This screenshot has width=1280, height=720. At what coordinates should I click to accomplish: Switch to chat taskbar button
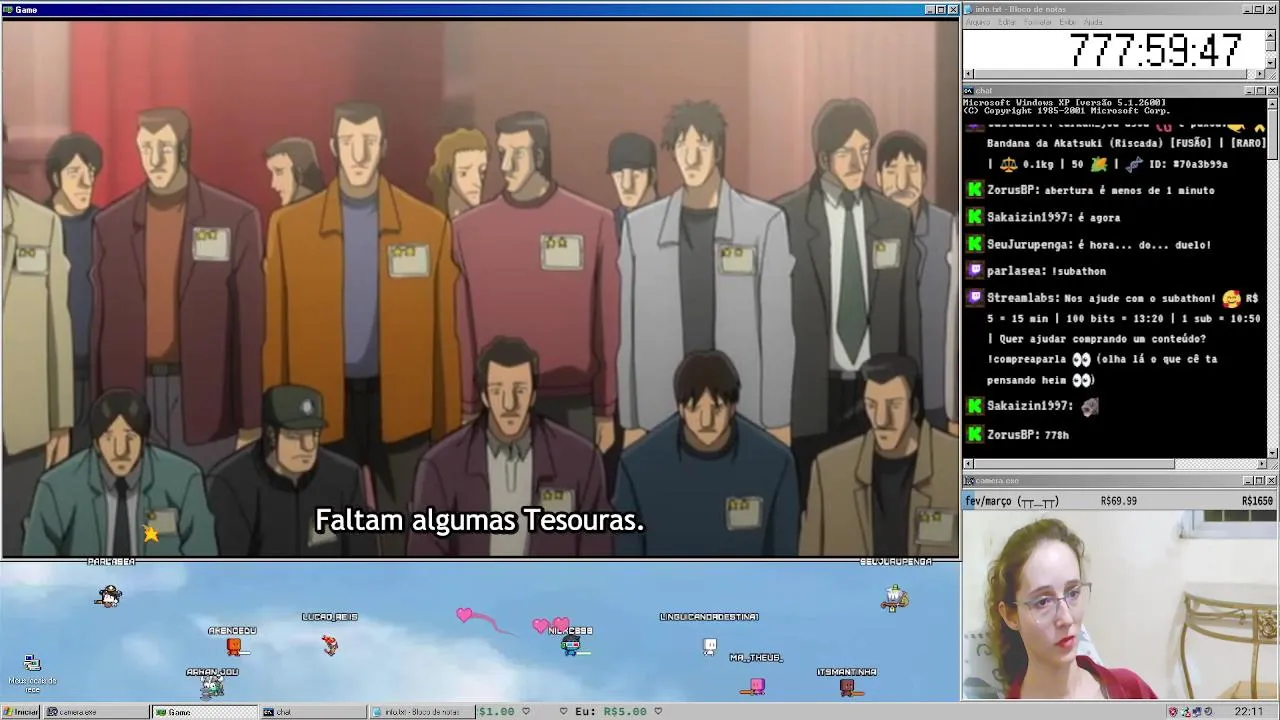pos(313,712)
